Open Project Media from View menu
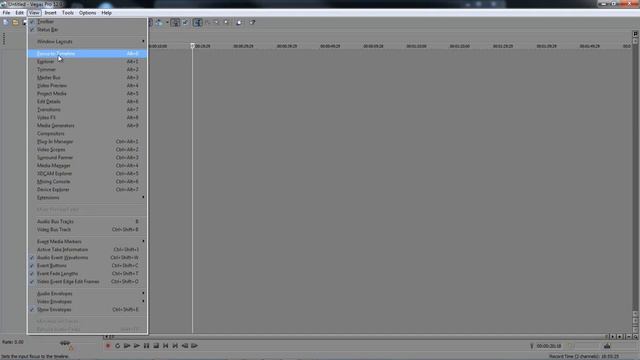 (x=87, y=93)
